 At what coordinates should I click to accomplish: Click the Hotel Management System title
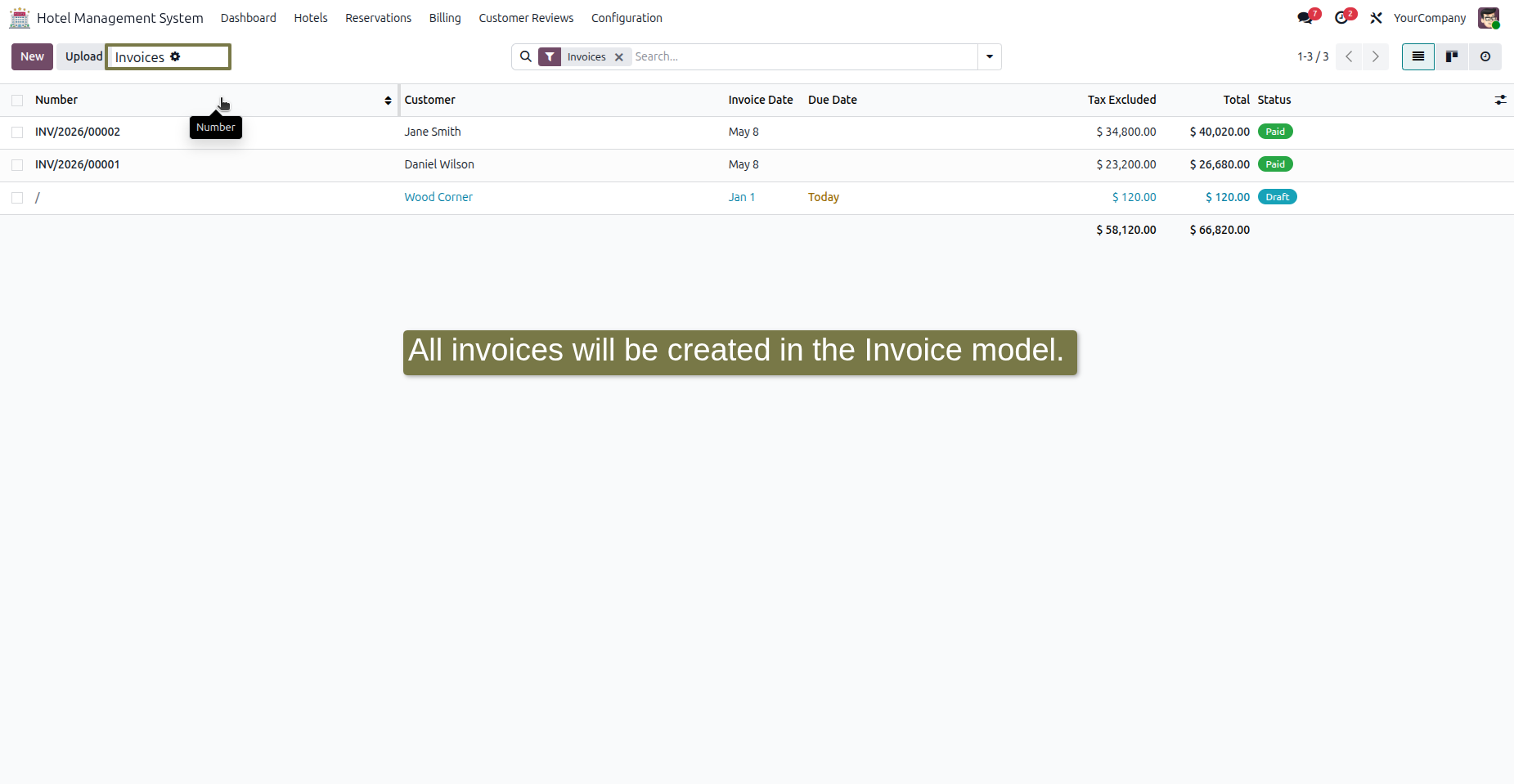(120, 18)
